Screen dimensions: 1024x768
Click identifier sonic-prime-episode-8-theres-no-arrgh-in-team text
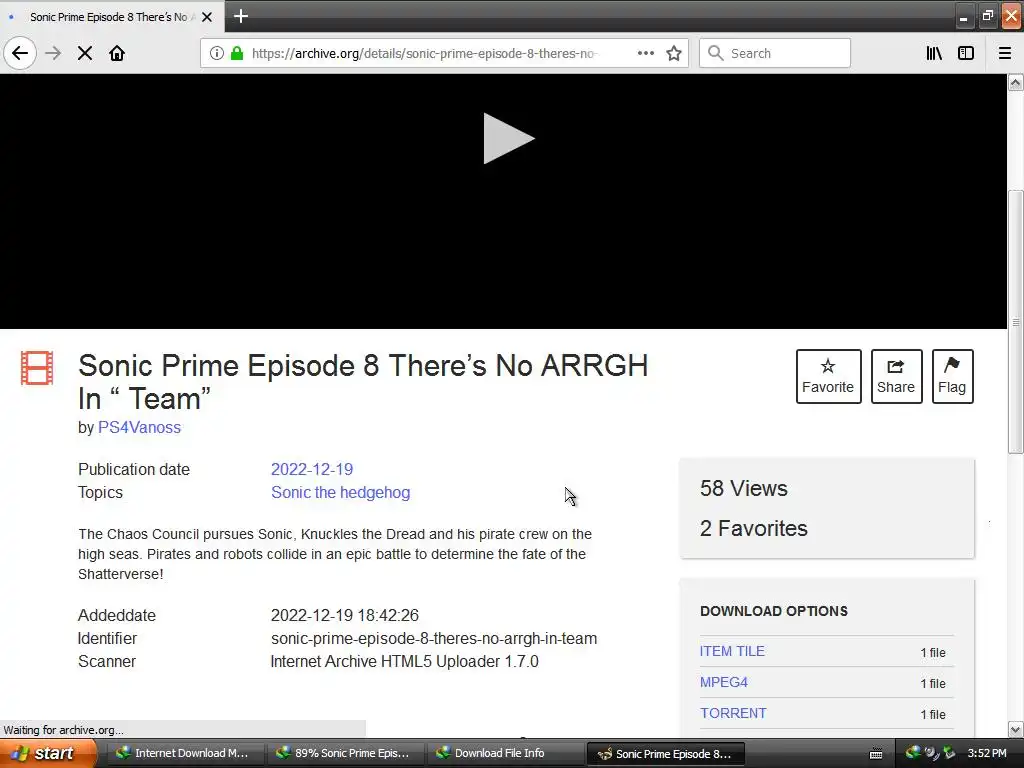click(434, 639)
